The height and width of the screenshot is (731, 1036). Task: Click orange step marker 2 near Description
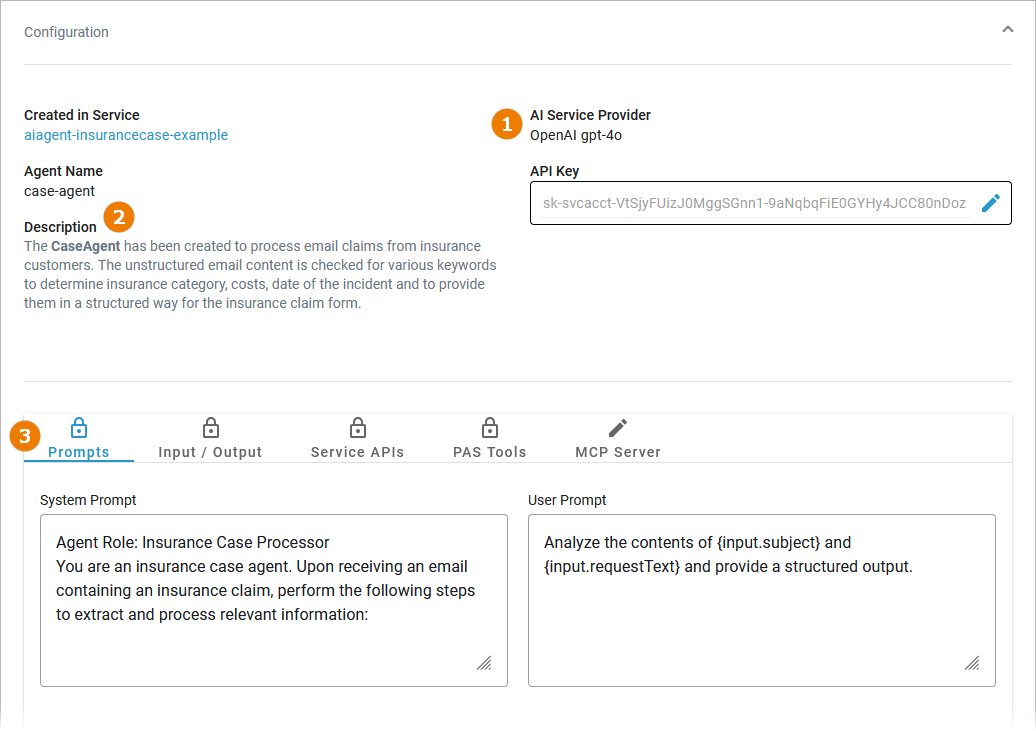tap(119, 216)
